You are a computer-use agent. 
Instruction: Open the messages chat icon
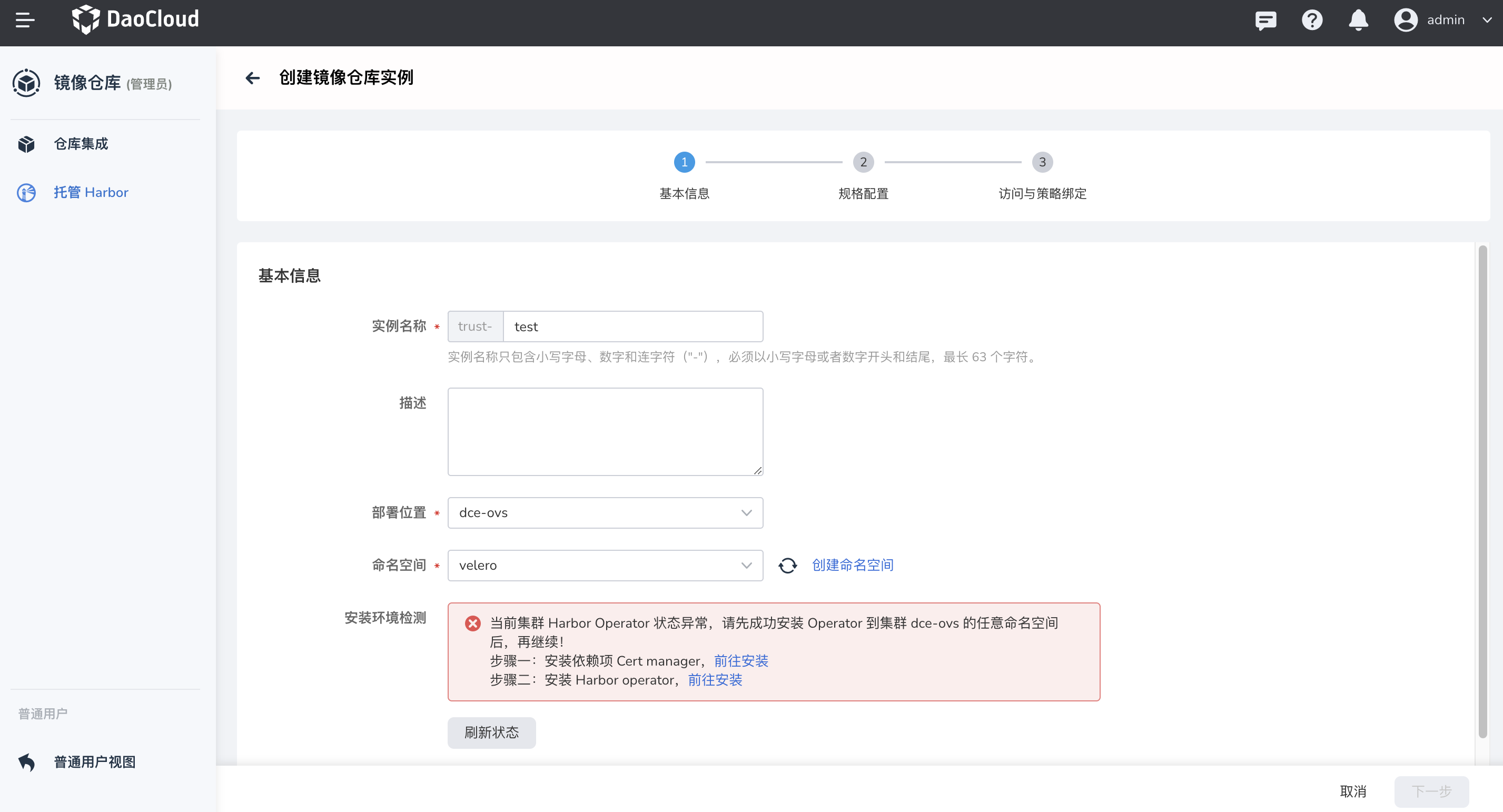1265,21
